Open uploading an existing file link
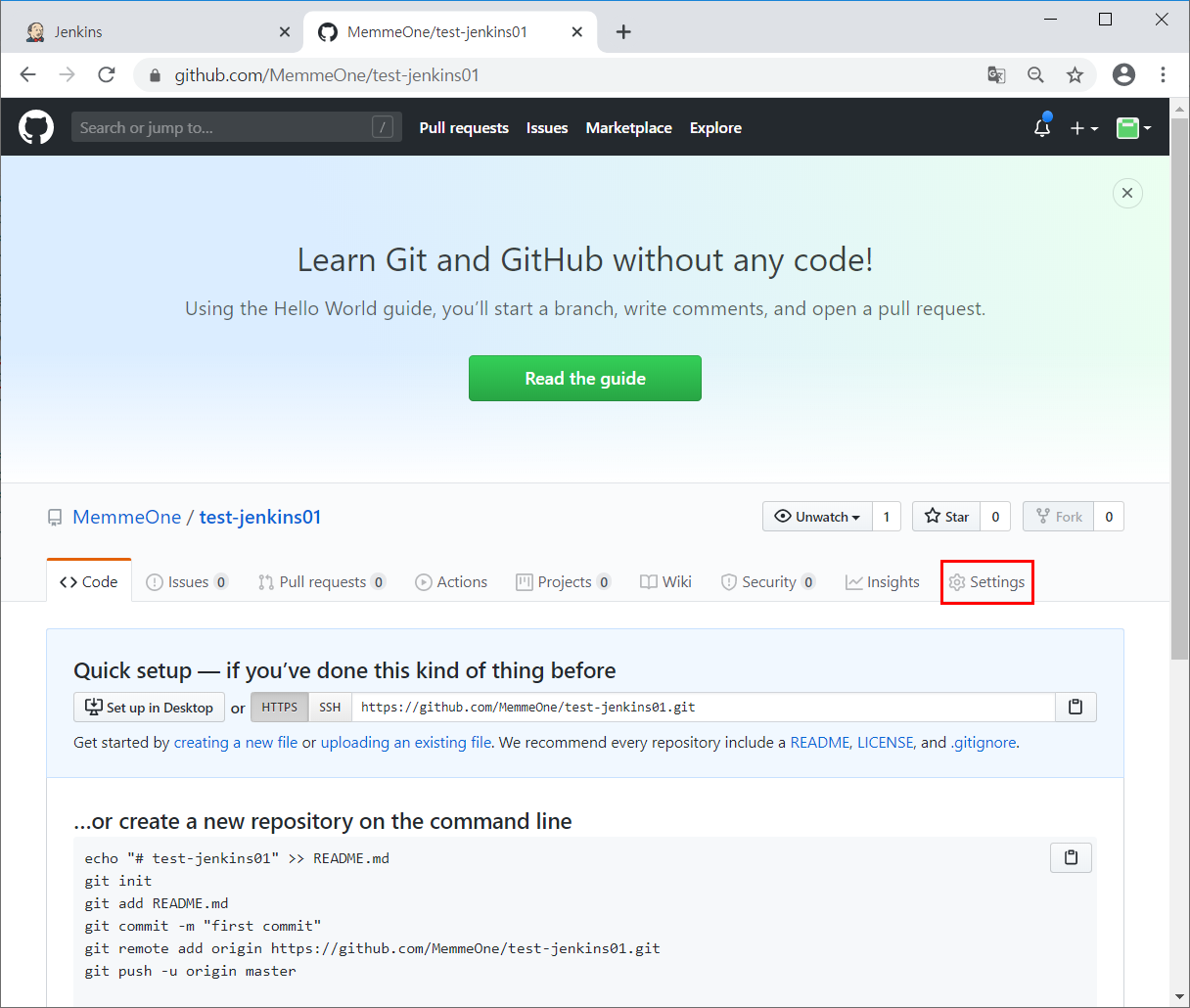1190x1008 pixels. [x=406, y=743]
